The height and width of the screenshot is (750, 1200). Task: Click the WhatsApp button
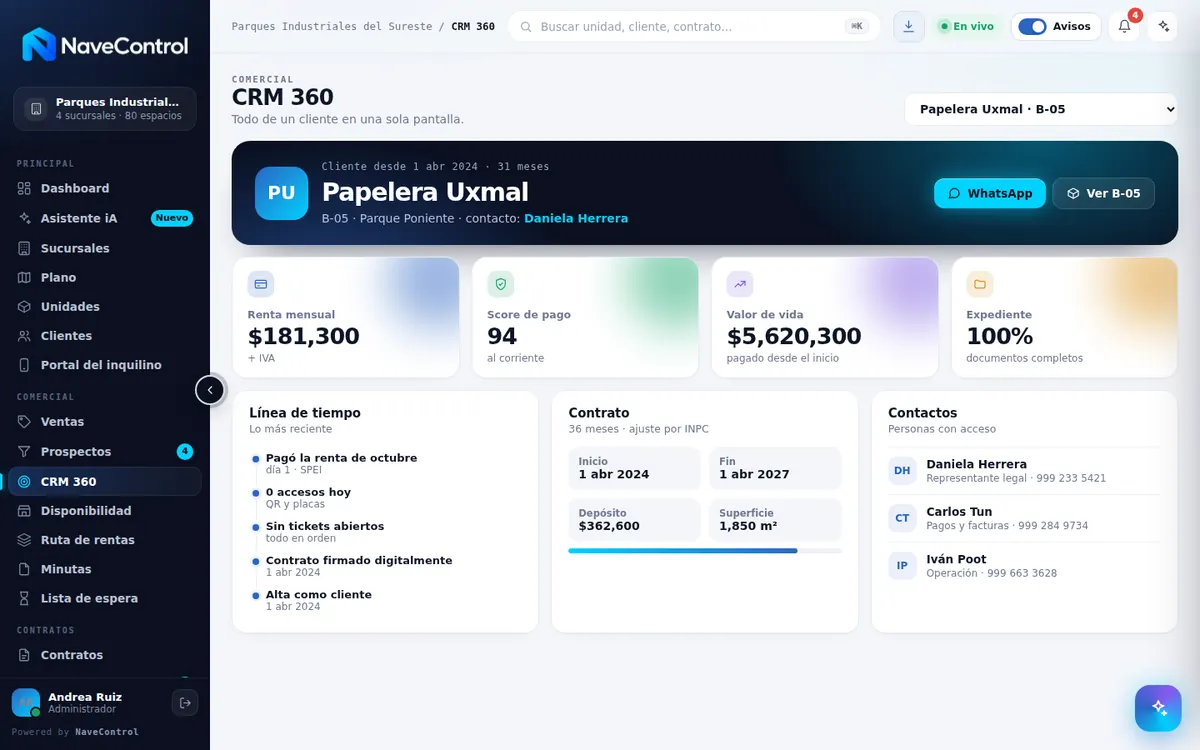[990, 193]
